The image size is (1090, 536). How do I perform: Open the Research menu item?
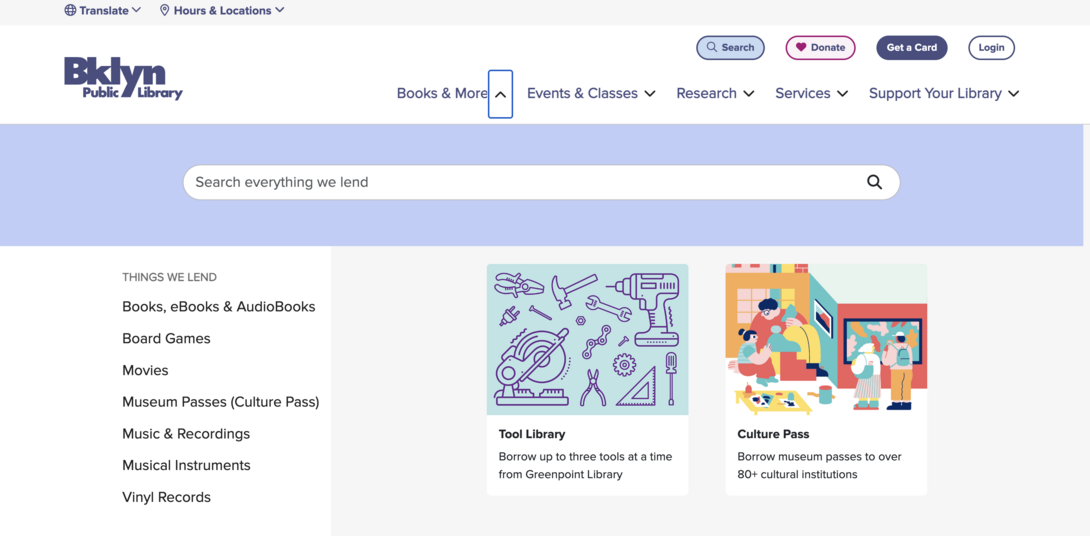tap(706, 93)
